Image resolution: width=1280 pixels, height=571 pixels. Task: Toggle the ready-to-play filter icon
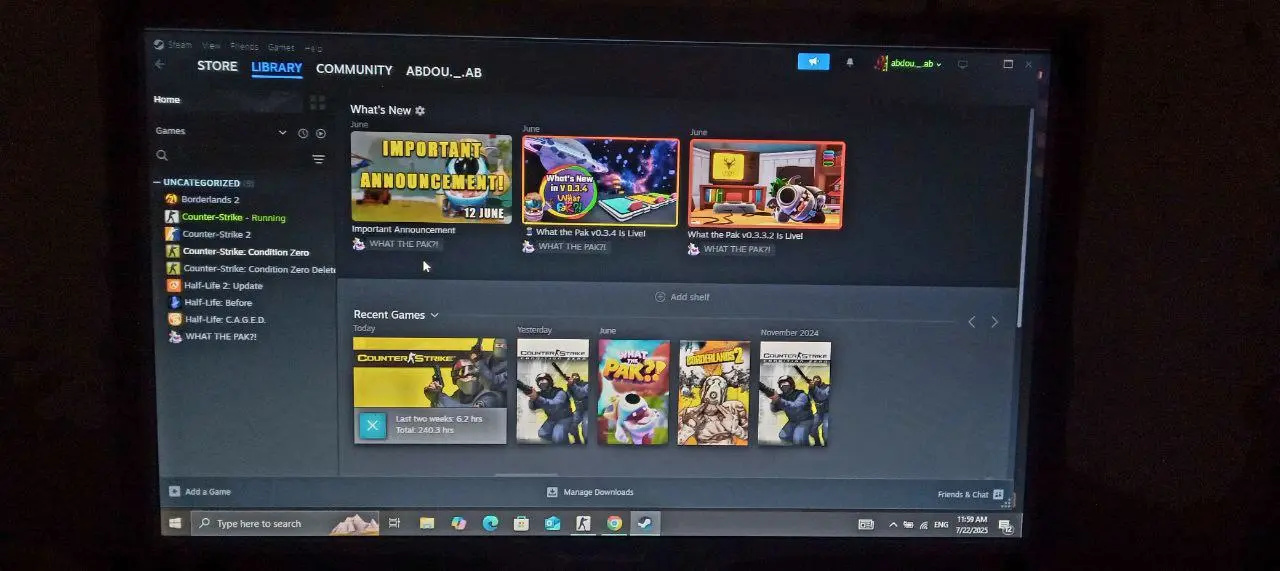coord(321,133)
